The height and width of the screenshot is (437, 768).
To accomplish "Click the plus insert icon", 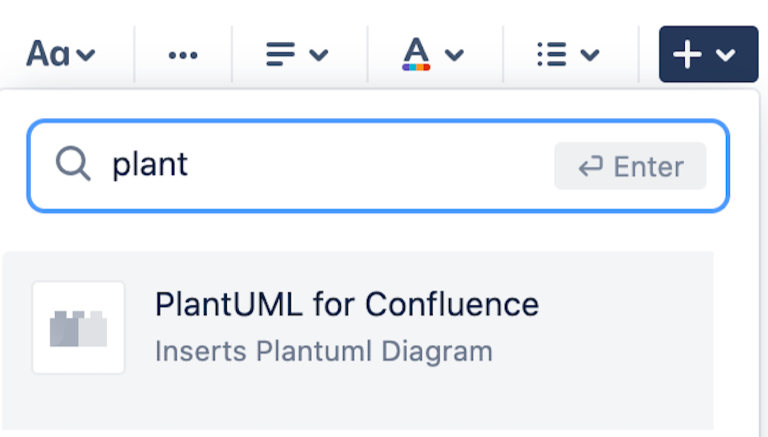I will point(687,54).
